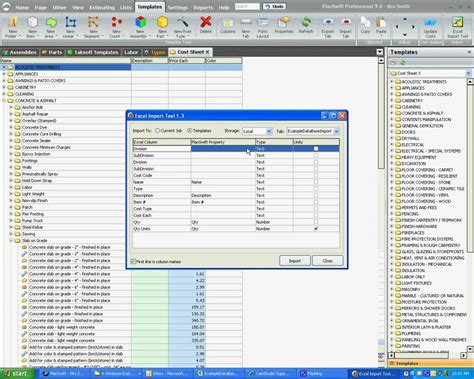Switch to the Parts tab
The image size is (474, 379).
point(52,52)
